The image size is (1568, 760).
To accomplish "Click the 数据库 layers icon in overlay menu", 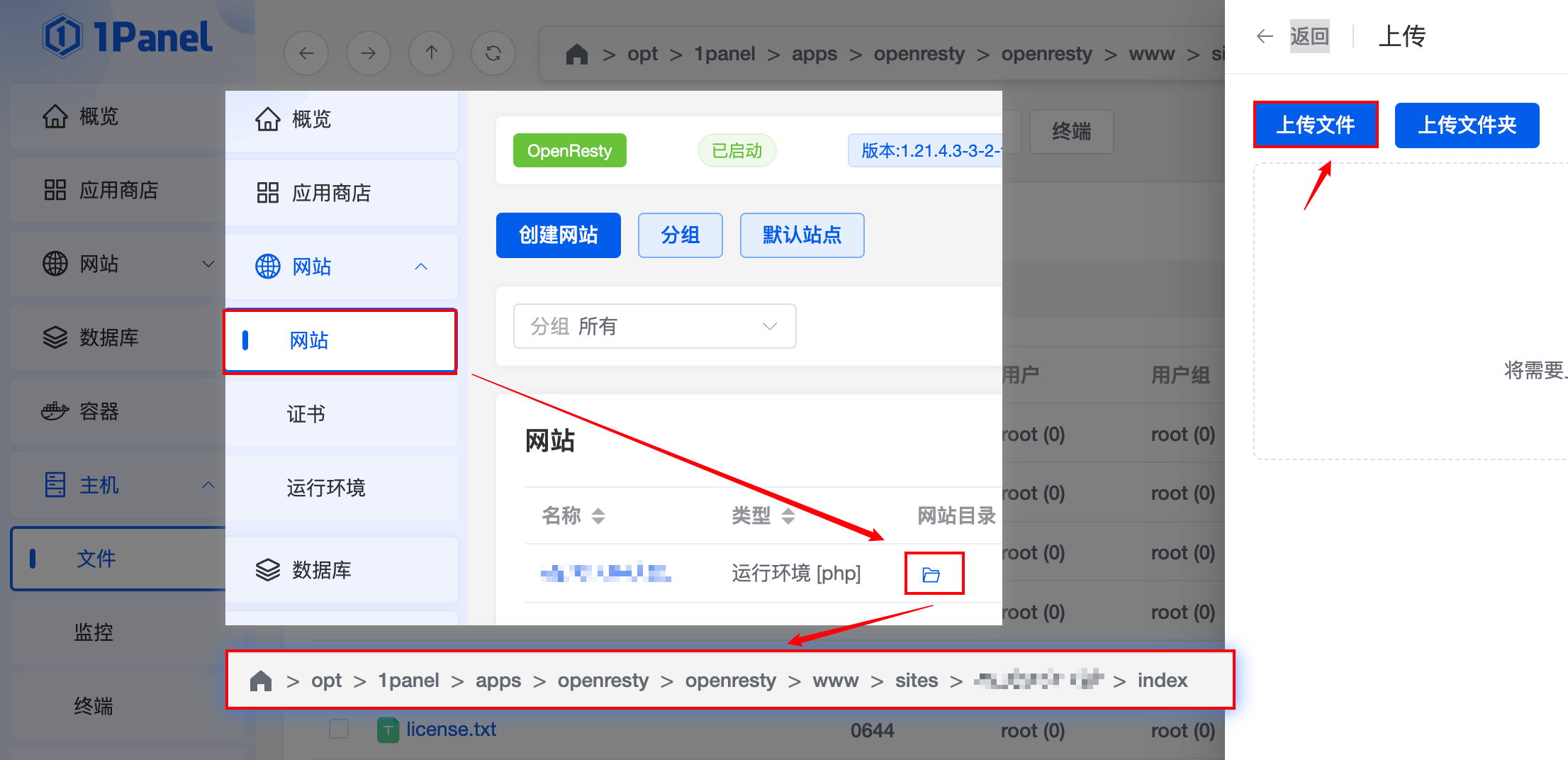I will 268,570.
